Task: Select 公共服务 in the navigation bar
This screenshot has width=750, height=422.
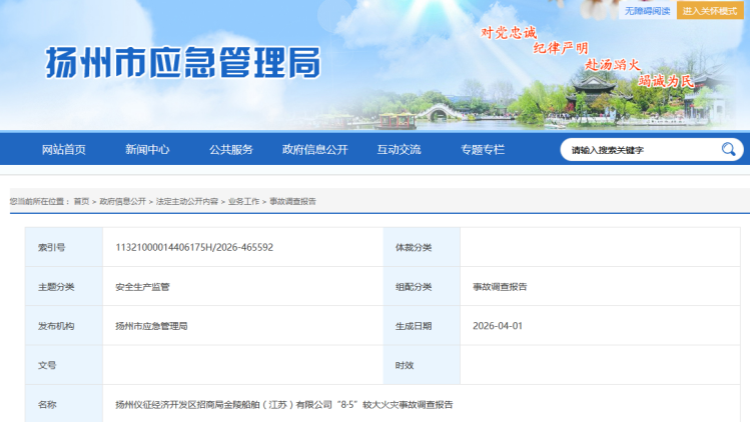Action: tap(231, 150)
